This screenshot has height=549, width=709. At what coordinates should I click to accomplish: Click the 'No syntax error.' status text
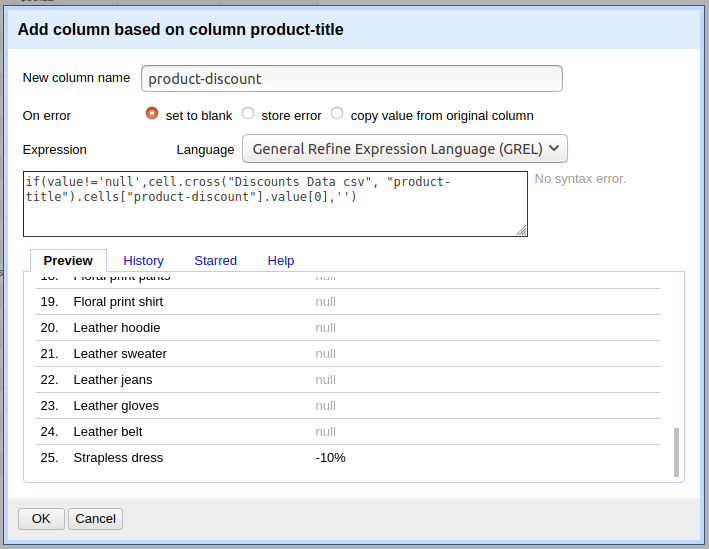tap(580, 179)
